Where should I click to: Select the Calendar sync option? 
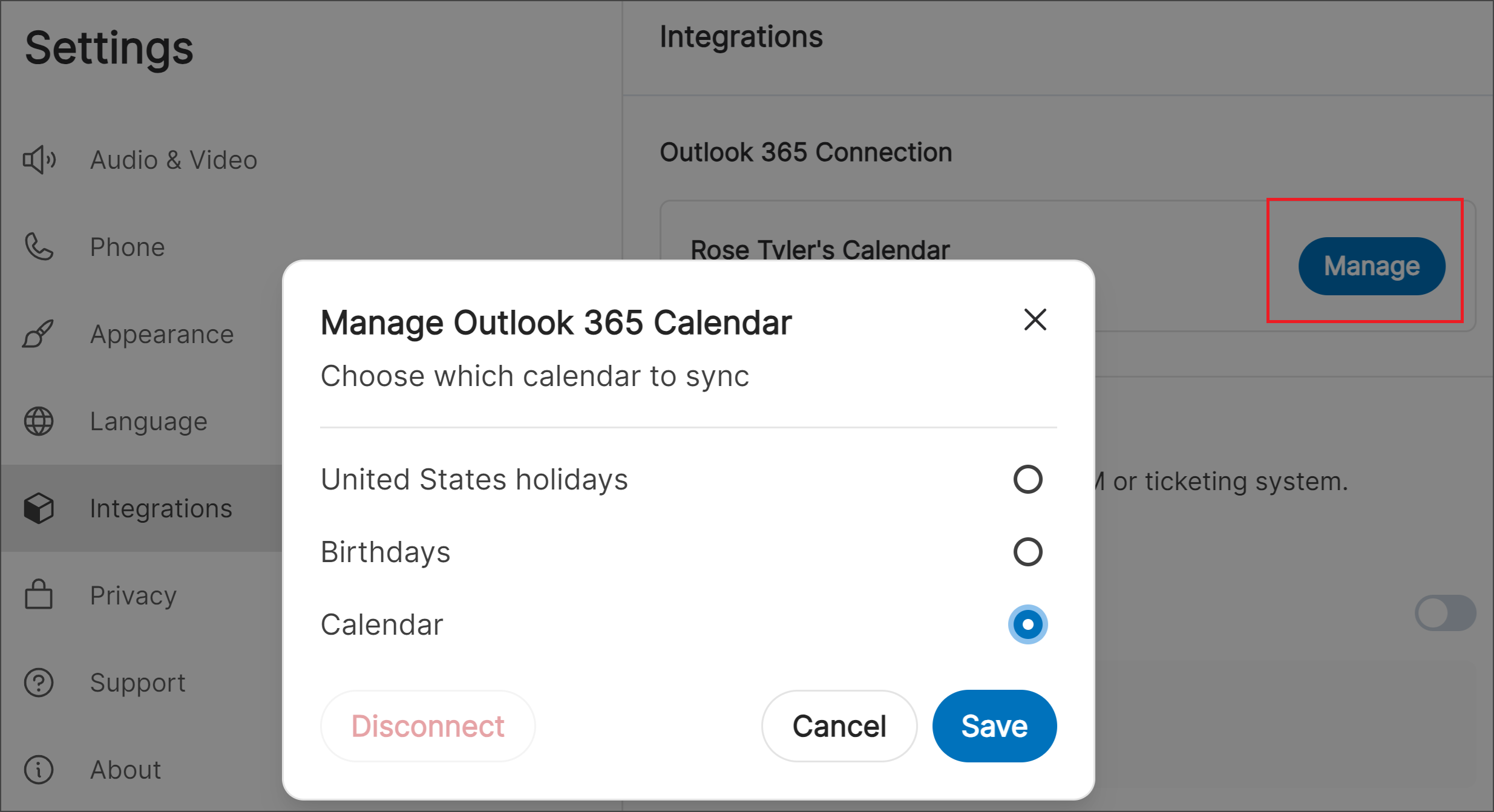coord(1027,624)
